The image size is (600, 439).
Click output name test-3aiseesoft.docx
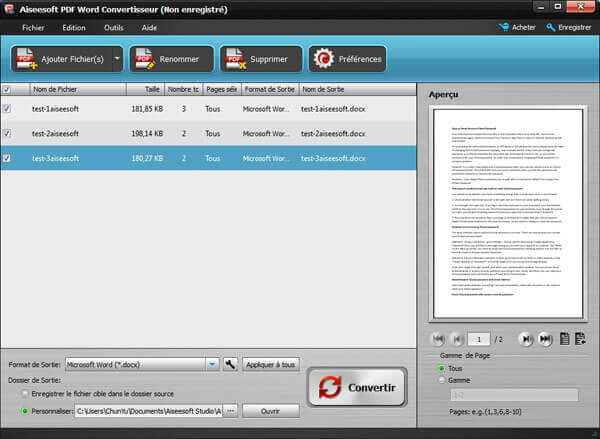333,158
